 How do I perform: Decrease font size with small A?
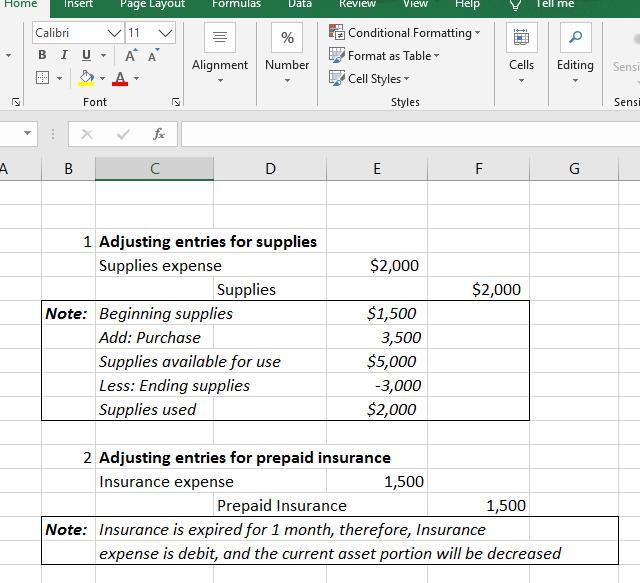click(153, 55)
